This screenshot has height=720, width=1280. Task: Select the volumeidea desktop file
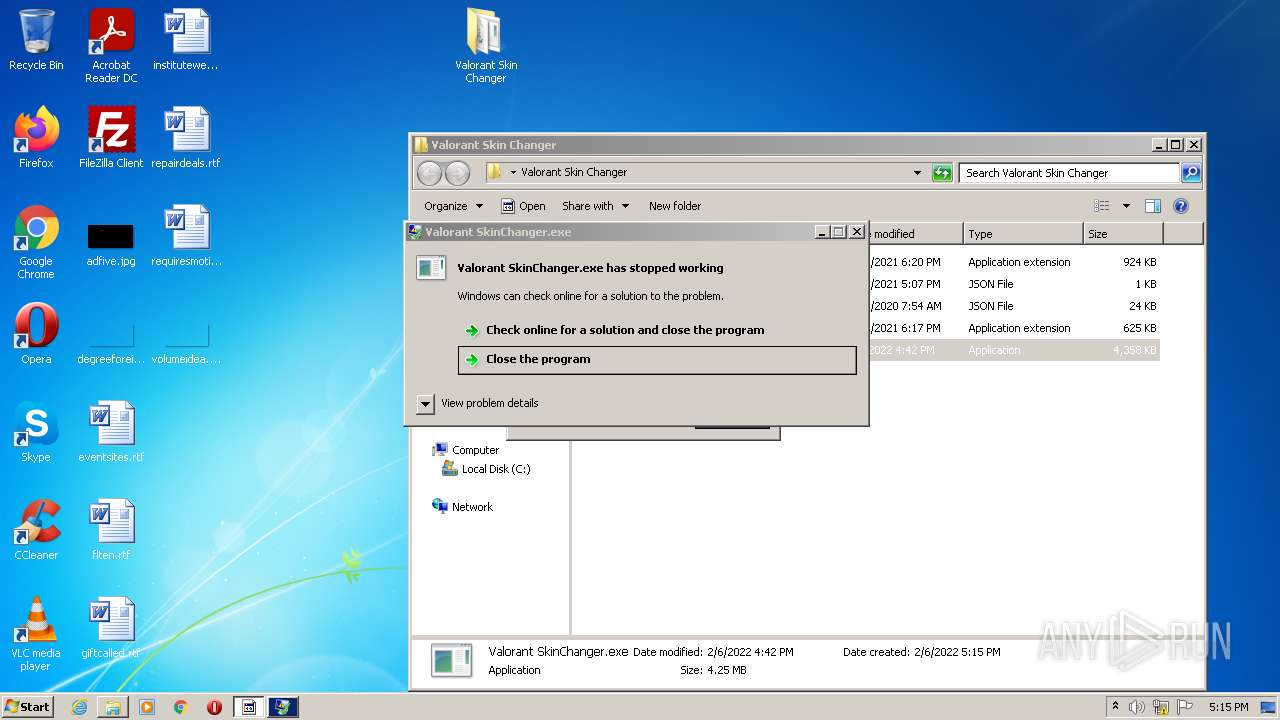coord(186,343)
